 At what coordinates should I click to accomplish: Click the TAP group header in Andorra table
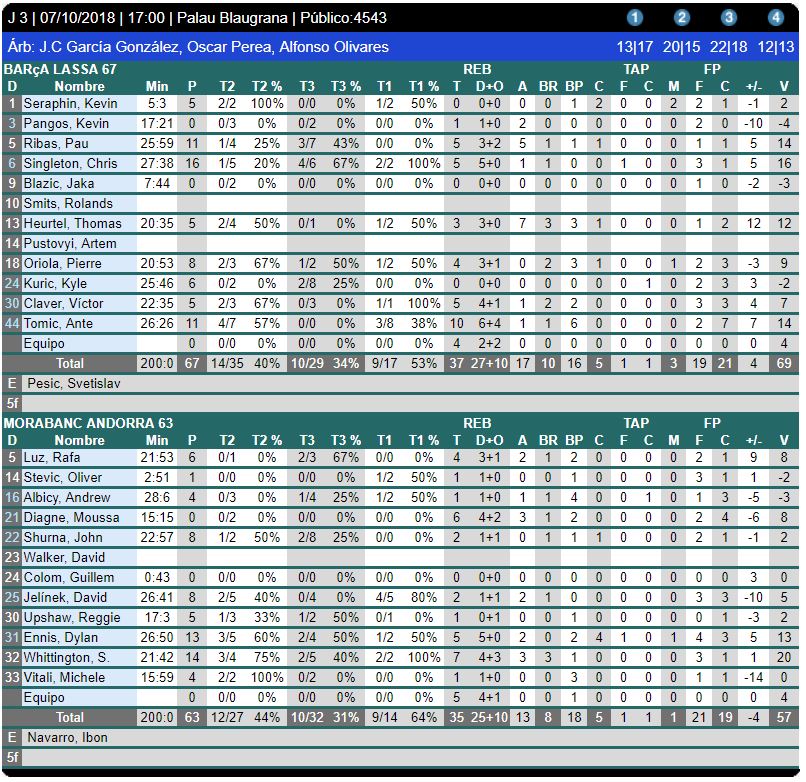pyautogui.click(x=636, y=423)
